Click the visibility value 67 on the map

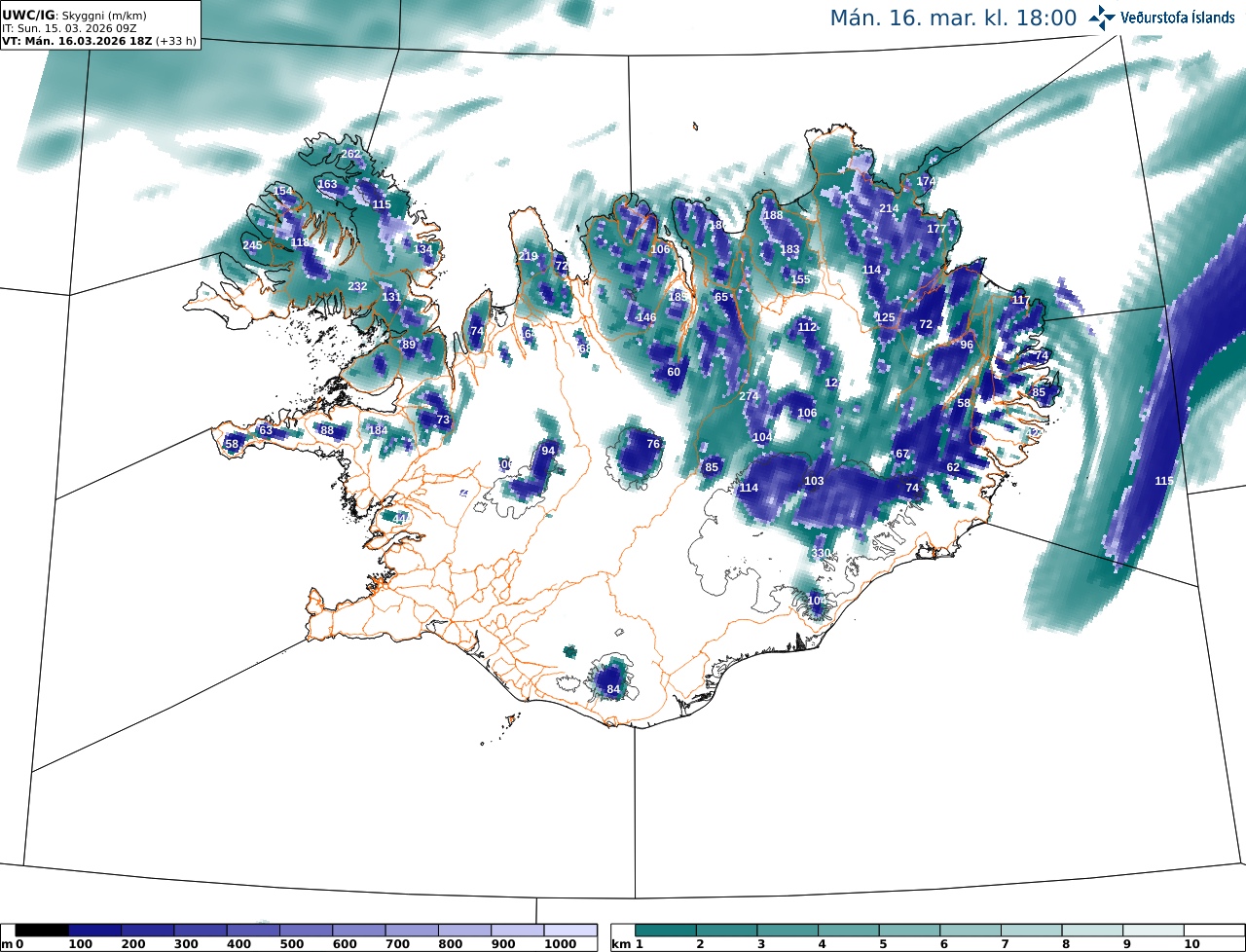pos(902,454)
